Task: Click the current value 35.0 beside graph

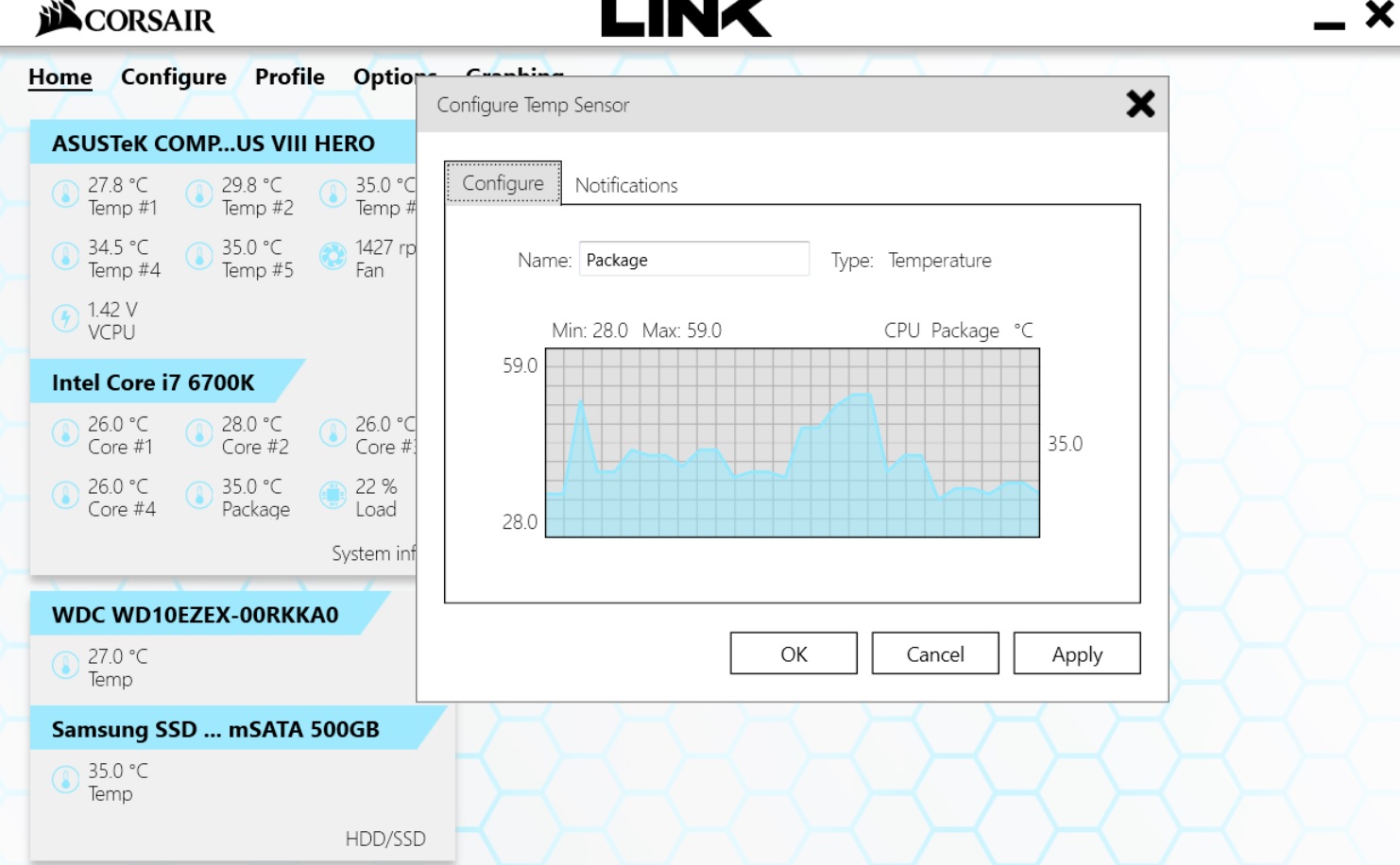Action: point(1065,443)
